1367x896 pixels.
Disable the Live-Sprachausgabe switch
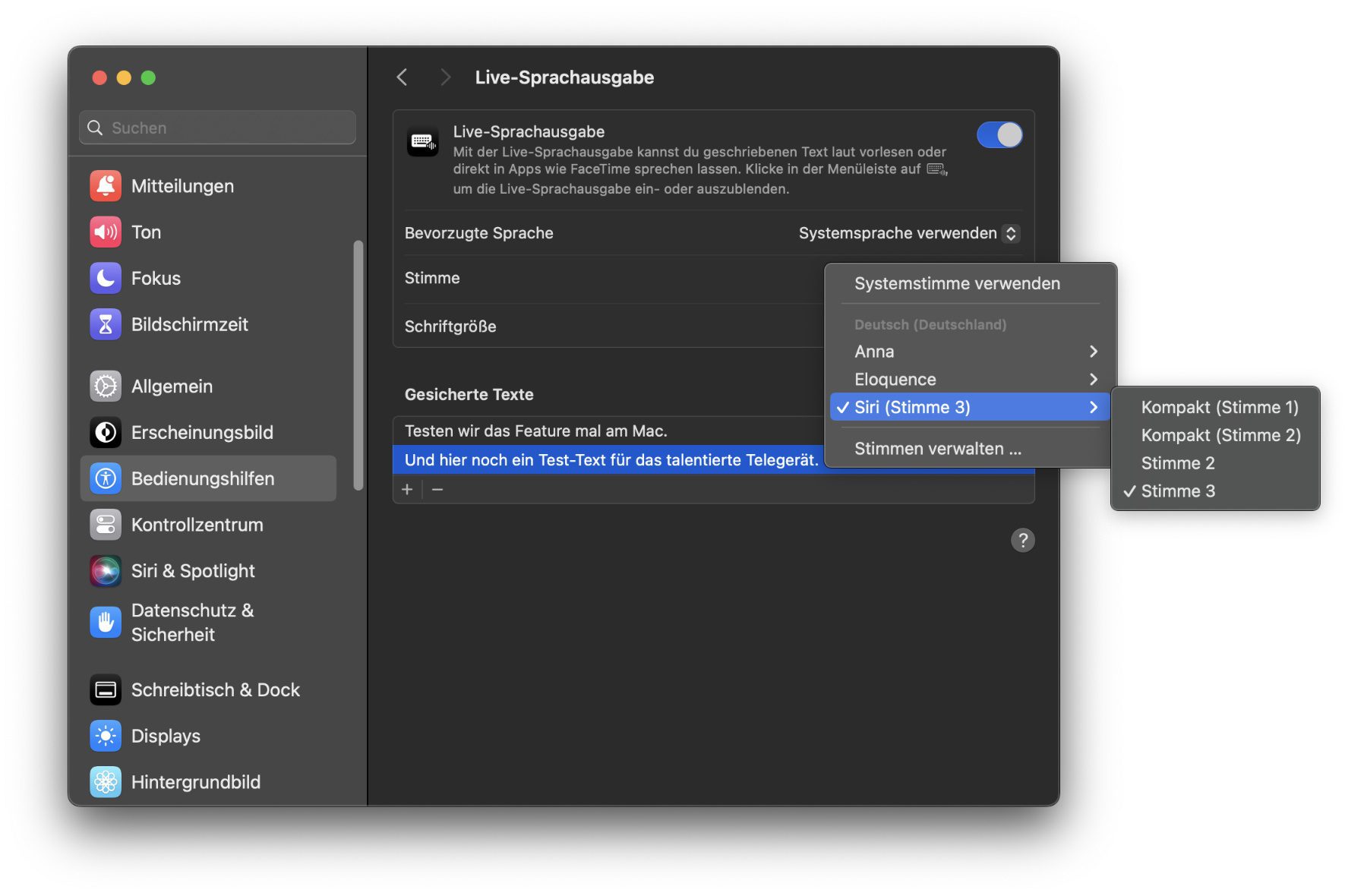(999, 135)
